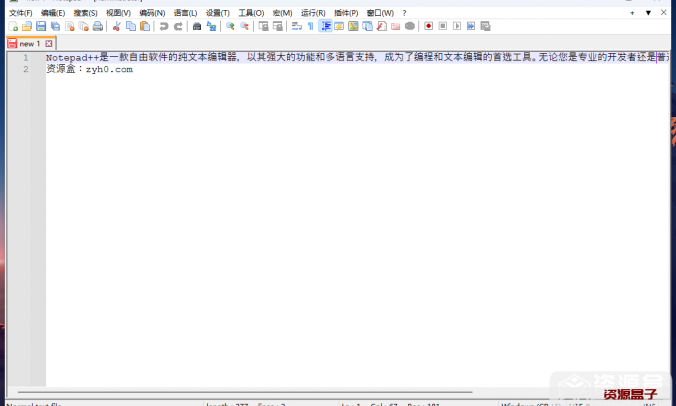Open the 窗口(W) menu
Screen dimensions: 676x406
(x=380, y=13)
